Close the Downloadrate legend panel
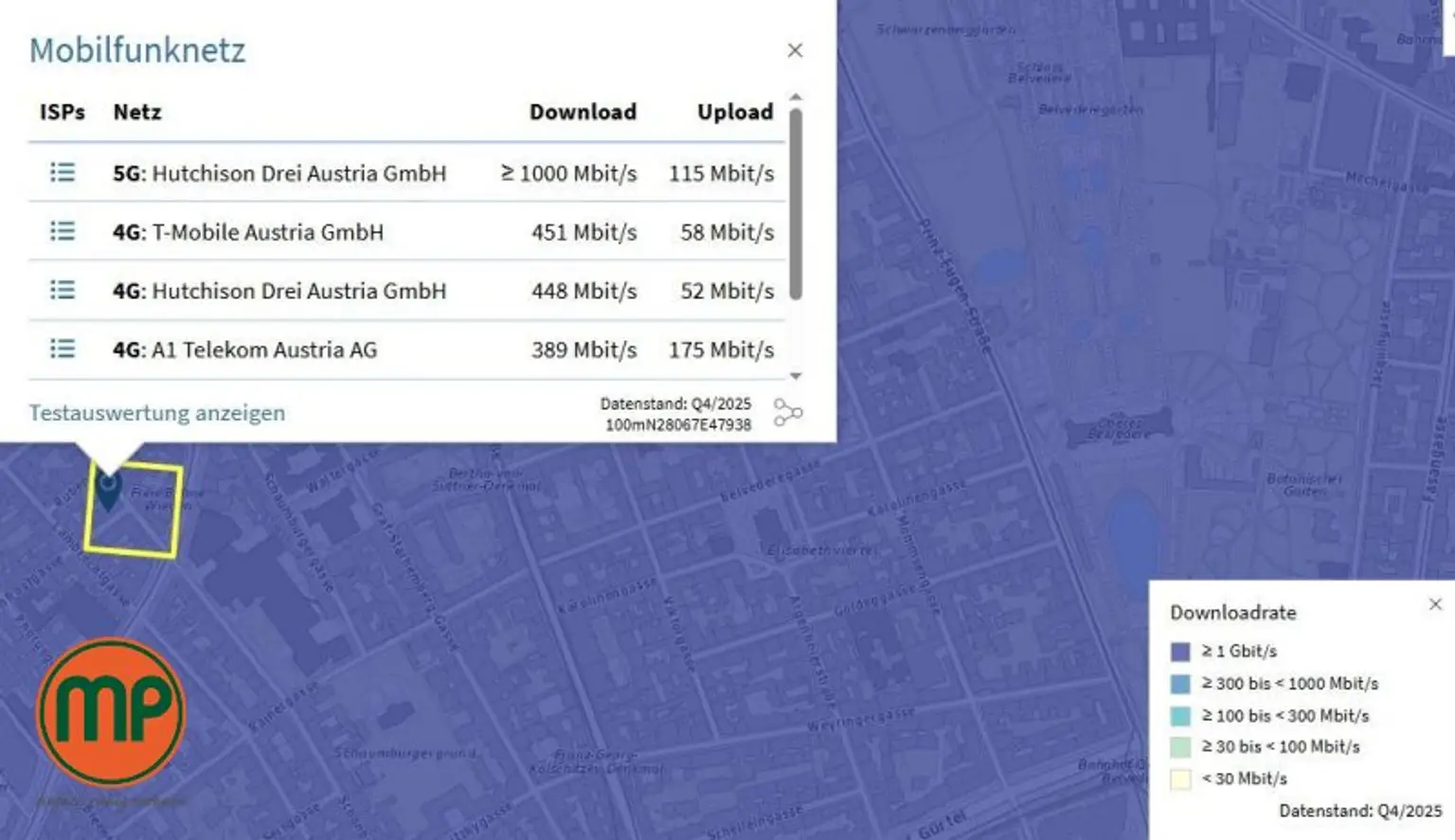The width and height of the screenshot is (1455, 840). pos(1435,604)
